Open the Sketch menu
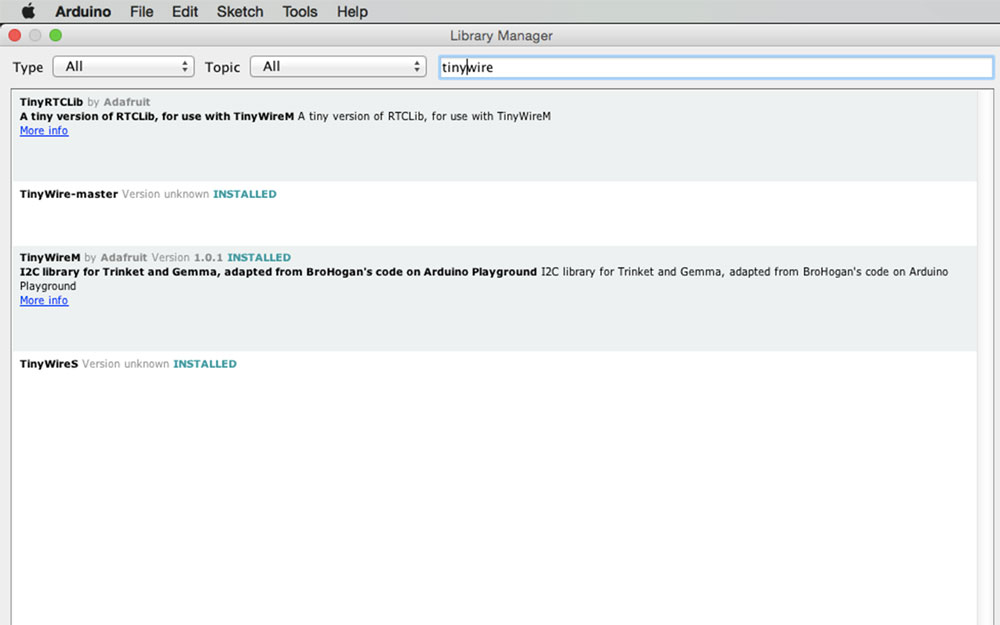The height and width of the screenshot is (625, 1000). (240, 11)
